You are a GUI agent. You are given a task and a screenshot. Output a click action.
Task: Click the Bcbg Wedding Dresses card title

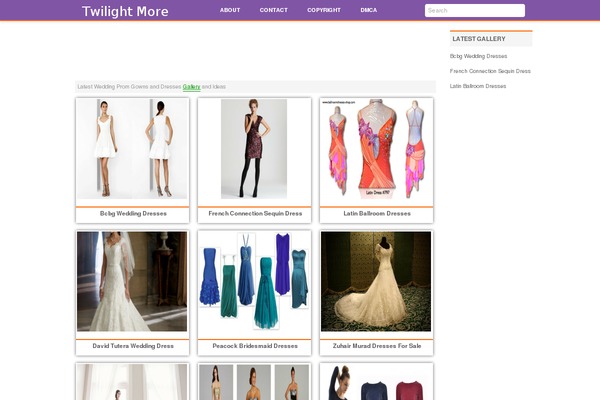pos(133,214)
